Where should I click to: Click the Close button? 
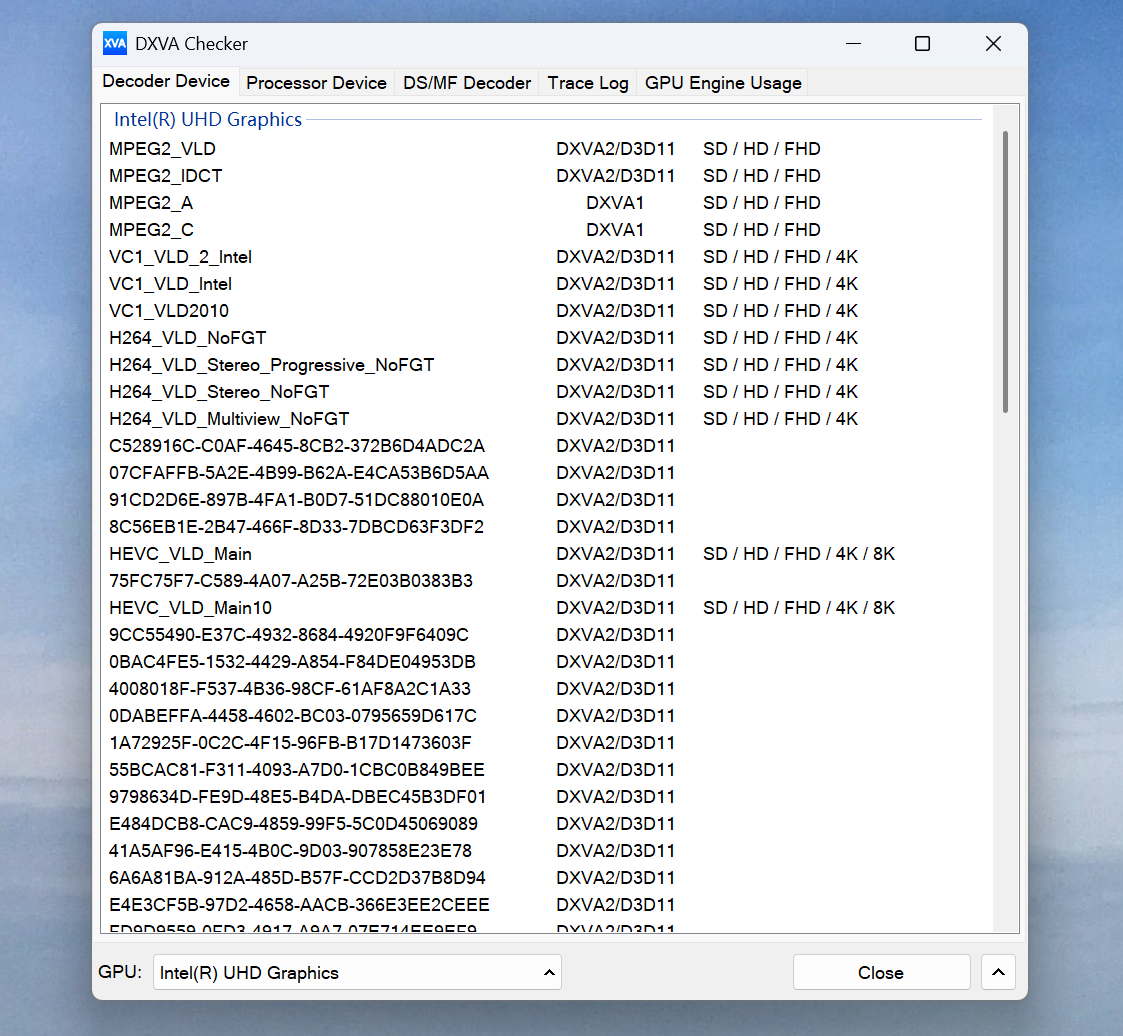(881, 972)
